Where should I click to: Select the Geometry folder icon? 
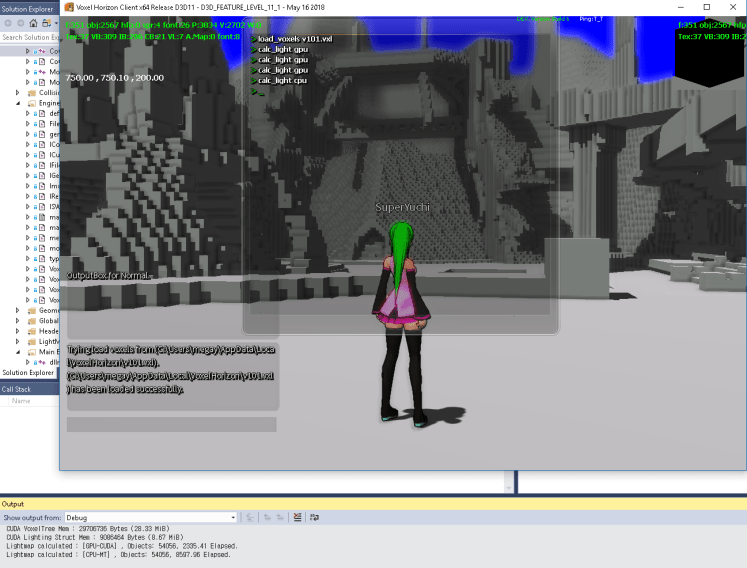coord(31,310)
